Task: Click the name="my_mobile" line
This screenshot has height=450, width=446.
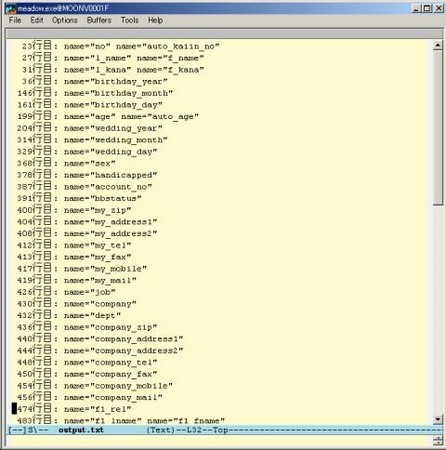Action: 82,269
